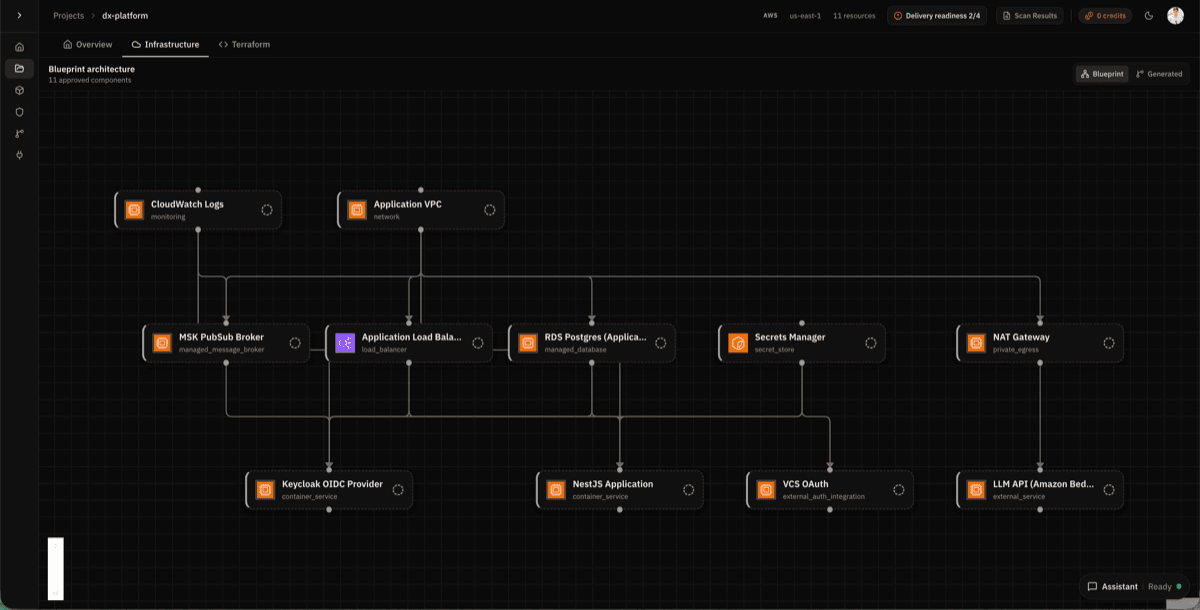Switch to the Overview tab
This screenshot has width=1200, height=610.
pyautogui.click(x=88, y=44)
